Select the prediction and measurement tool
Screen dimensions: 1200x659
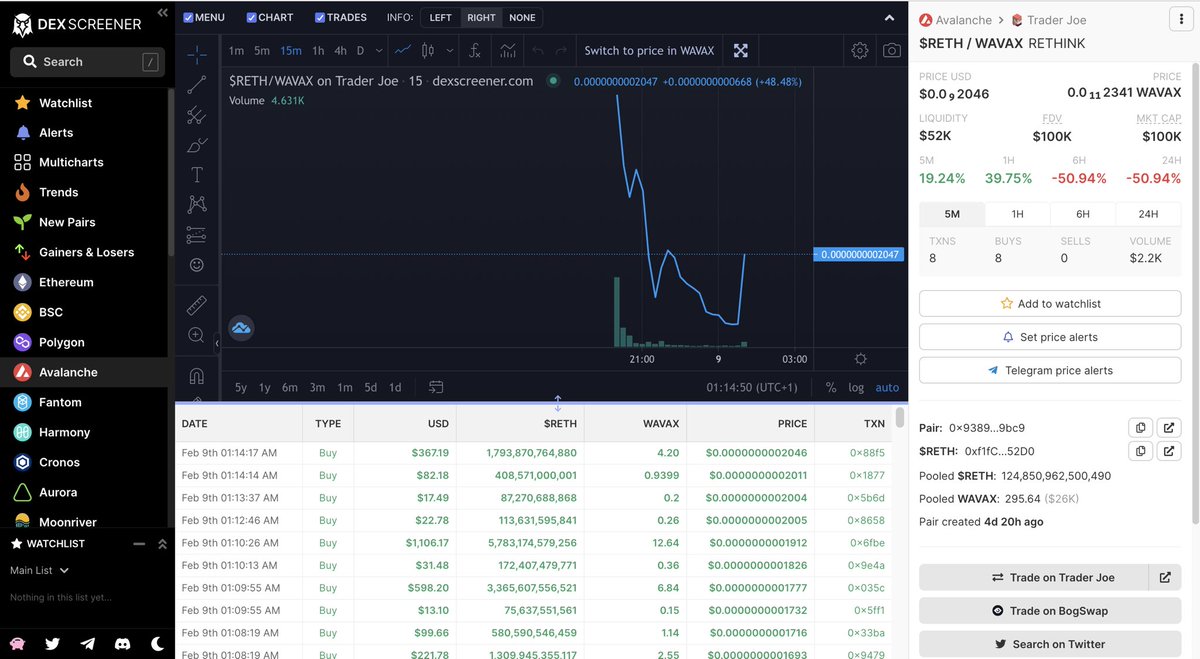pos(196,235)
